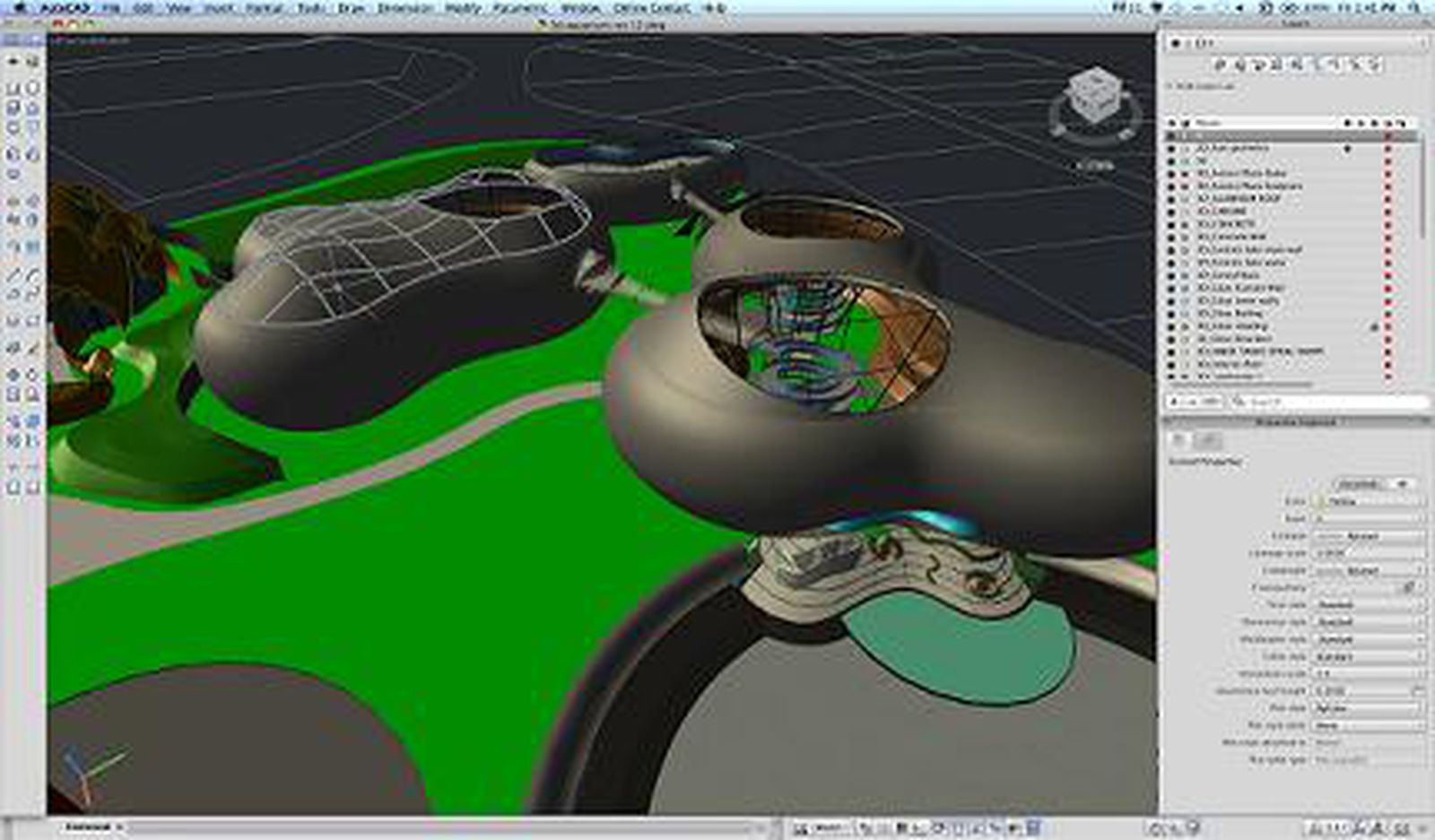Toggle Object Snap in the bottom status bar
The image size is (1435, 840).
point(933,825)
